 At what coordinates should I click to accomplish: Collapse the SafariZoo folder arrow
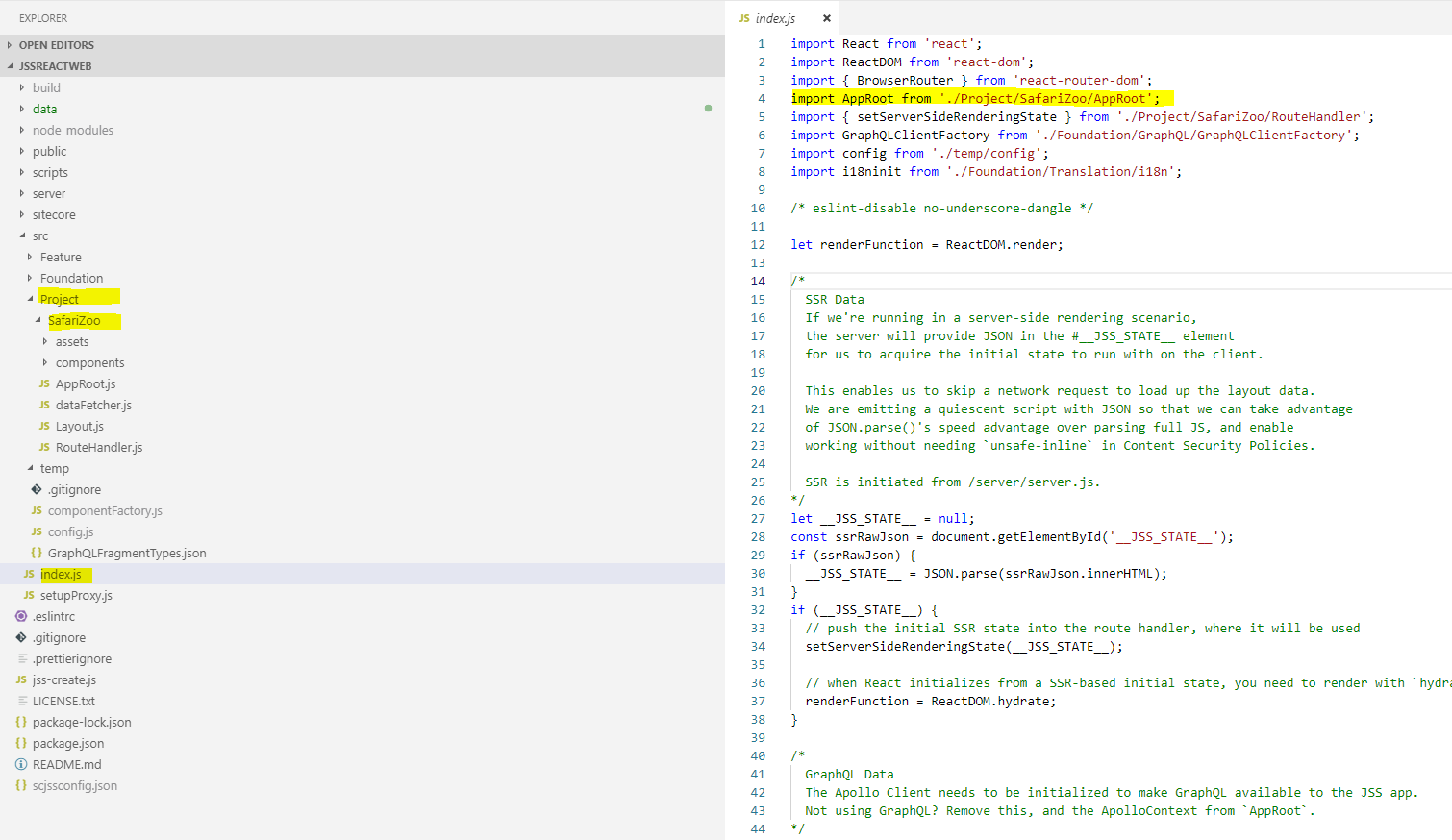(x=38, y=320)
